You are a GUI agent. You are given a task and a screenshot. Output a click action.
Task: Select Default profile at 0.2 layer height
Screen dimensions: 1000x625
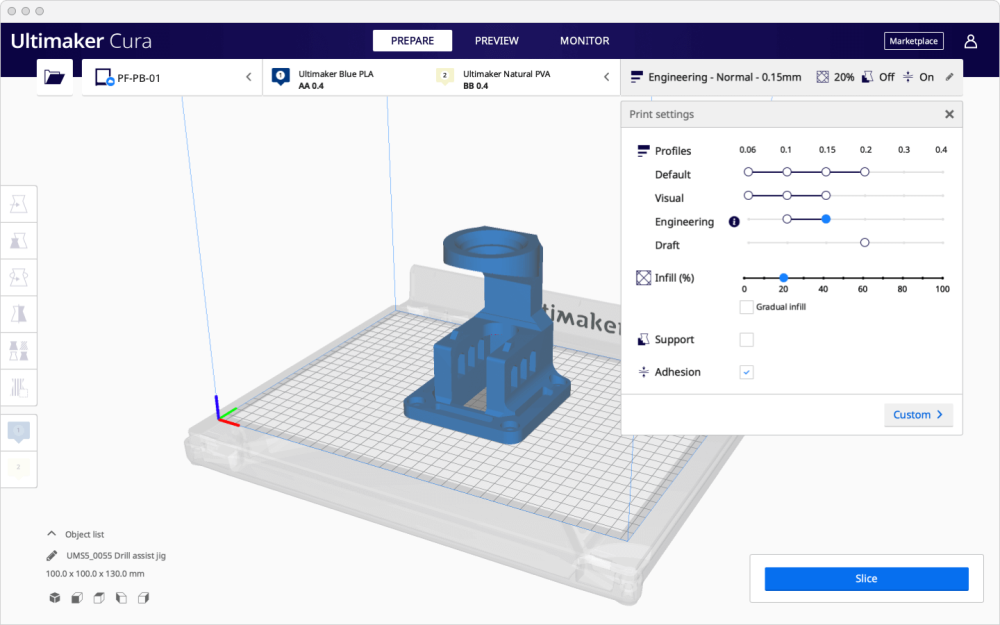pos(864,172)
